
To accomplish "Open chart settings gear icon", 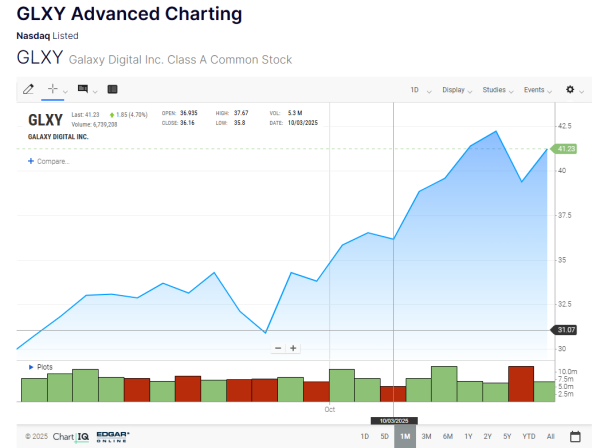I will 570,89.
